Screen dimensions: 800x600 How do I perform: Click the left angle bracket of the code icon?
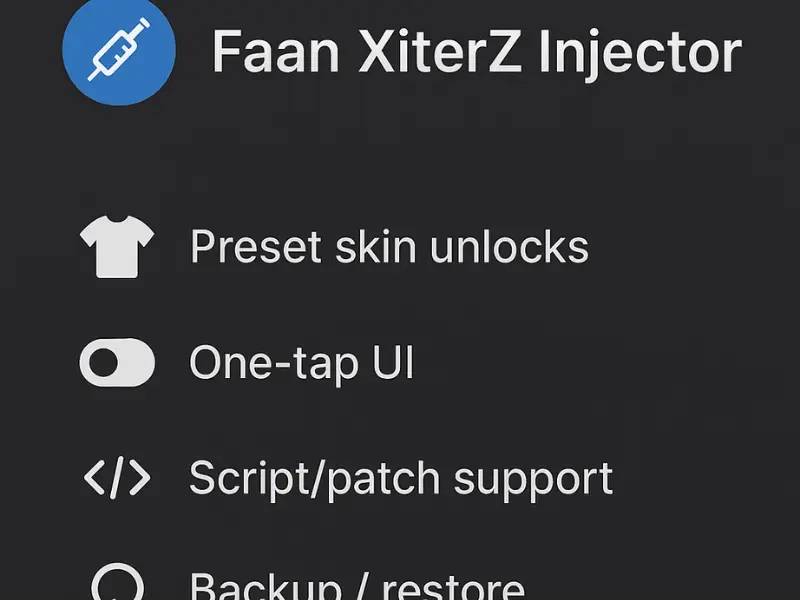click(x=94, y=478)
